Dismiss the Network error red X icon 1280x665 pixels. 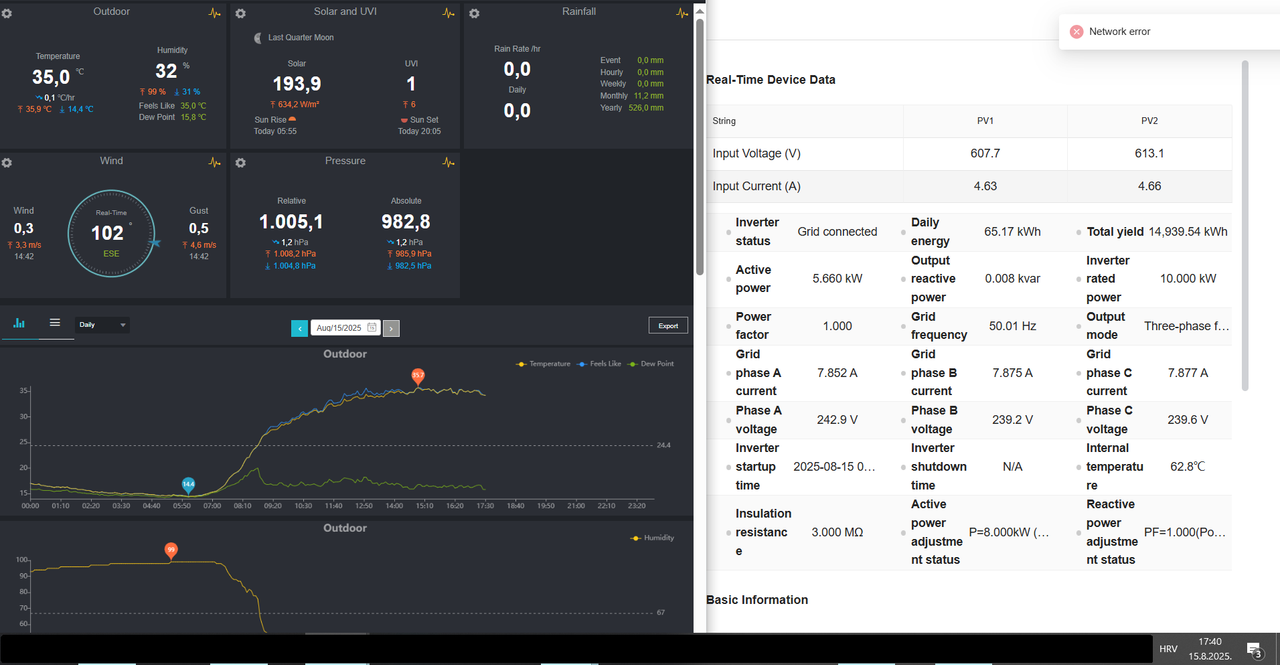point(1076,32)
